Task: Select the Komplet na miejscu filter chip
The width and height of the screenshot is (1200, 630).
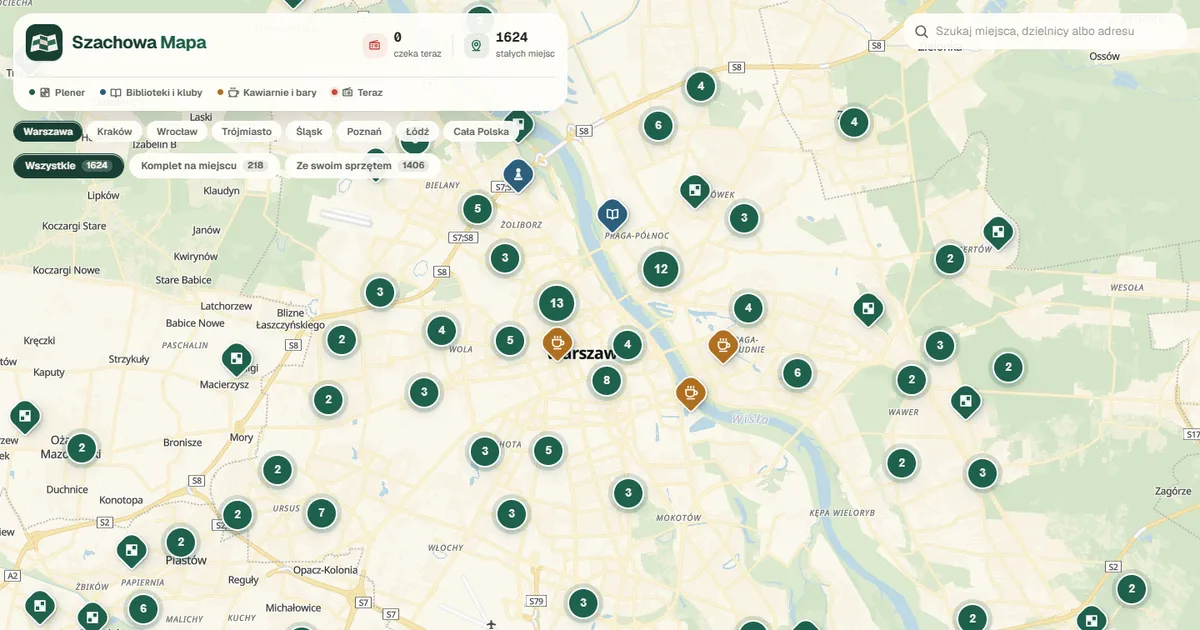Action: pos(202,165)
